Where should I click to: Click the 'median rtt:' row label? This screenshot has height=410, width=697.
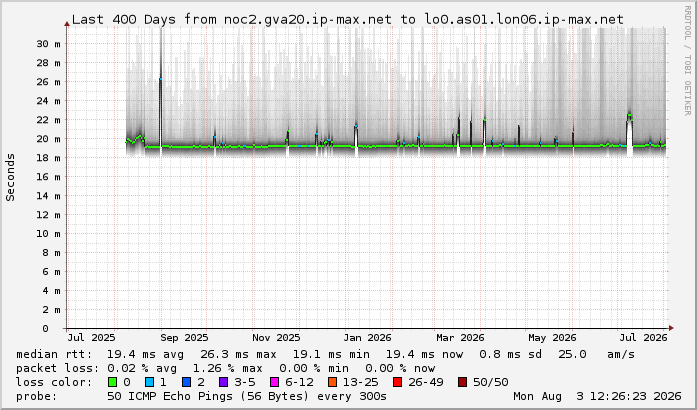pos(54,354)
